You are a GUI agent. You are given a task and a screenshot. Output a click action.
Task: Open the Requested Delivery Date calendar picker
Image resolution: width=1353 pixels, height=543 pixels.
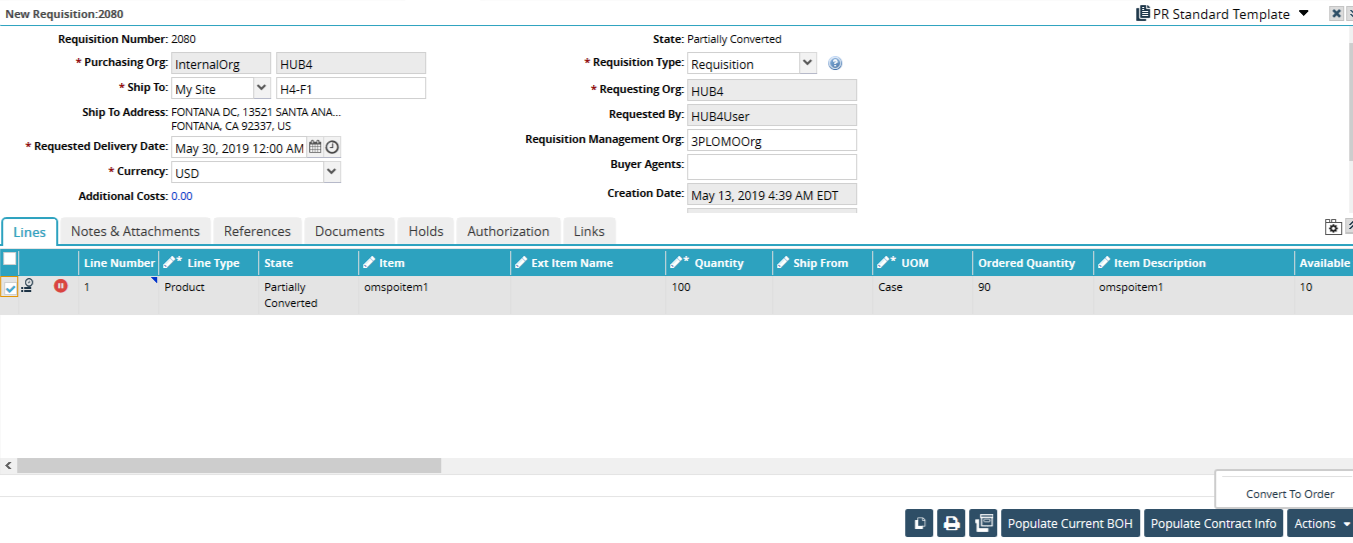coord(315,147)
